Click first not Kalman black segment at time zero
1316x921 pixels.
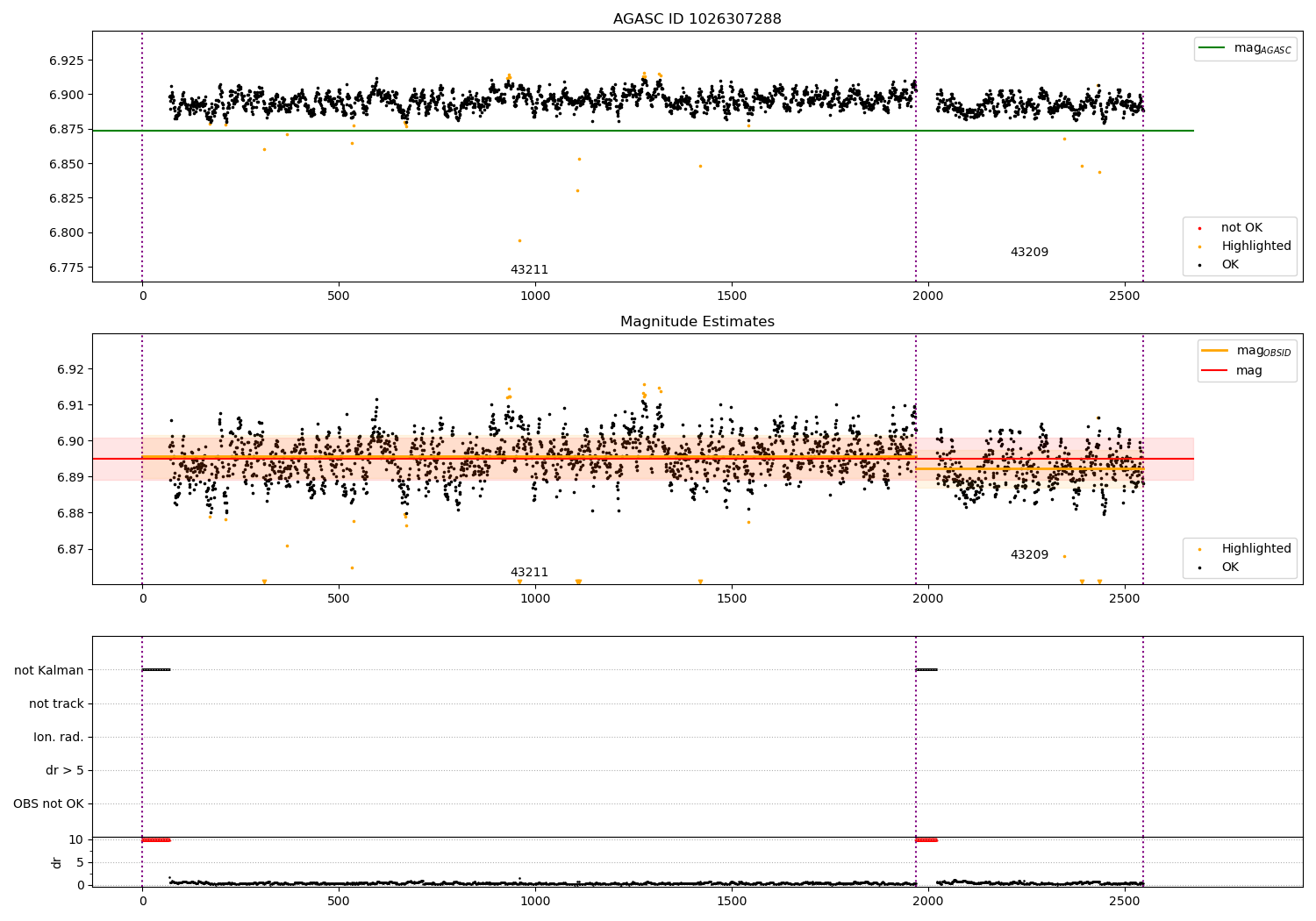[x=156, y=670]
